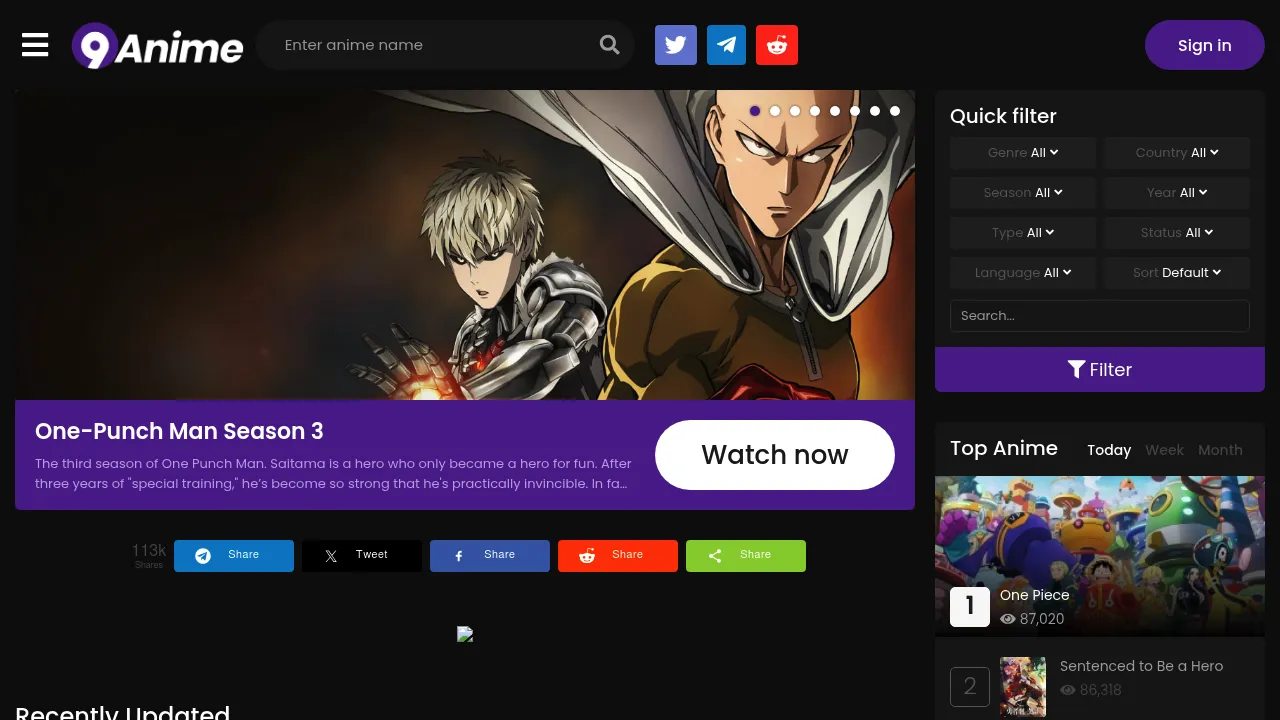Click the Tweet share button

tap(361, 555)
